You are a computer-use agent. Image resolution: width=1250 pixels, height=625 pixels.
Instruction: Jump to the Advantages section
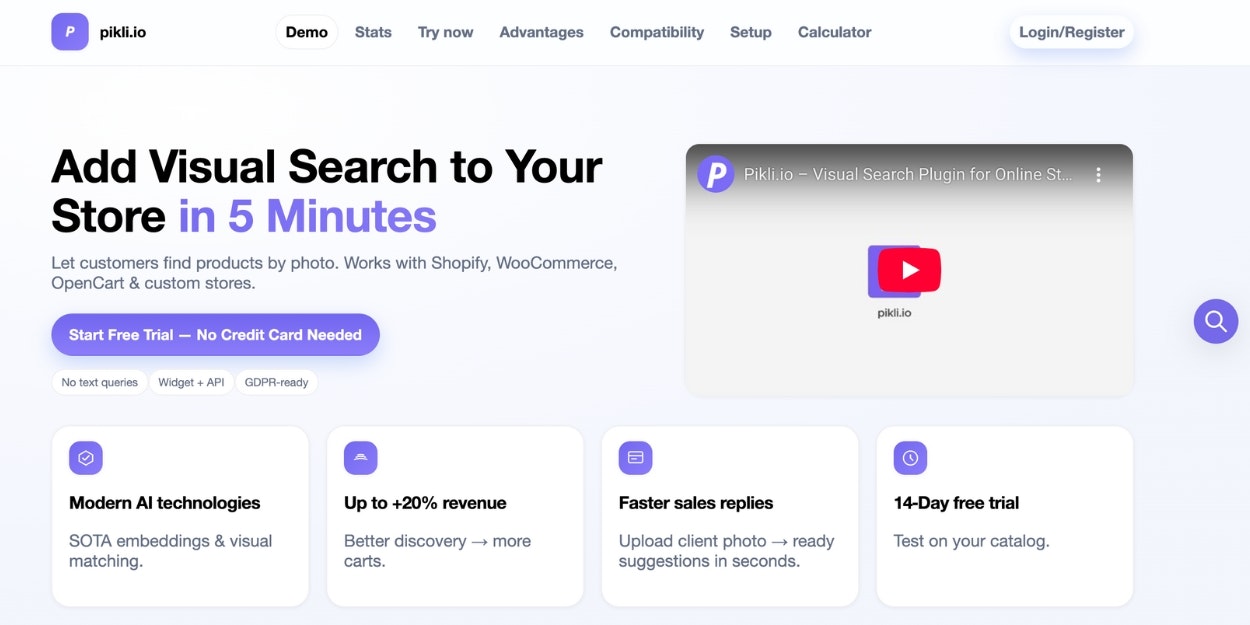(541, 32)
